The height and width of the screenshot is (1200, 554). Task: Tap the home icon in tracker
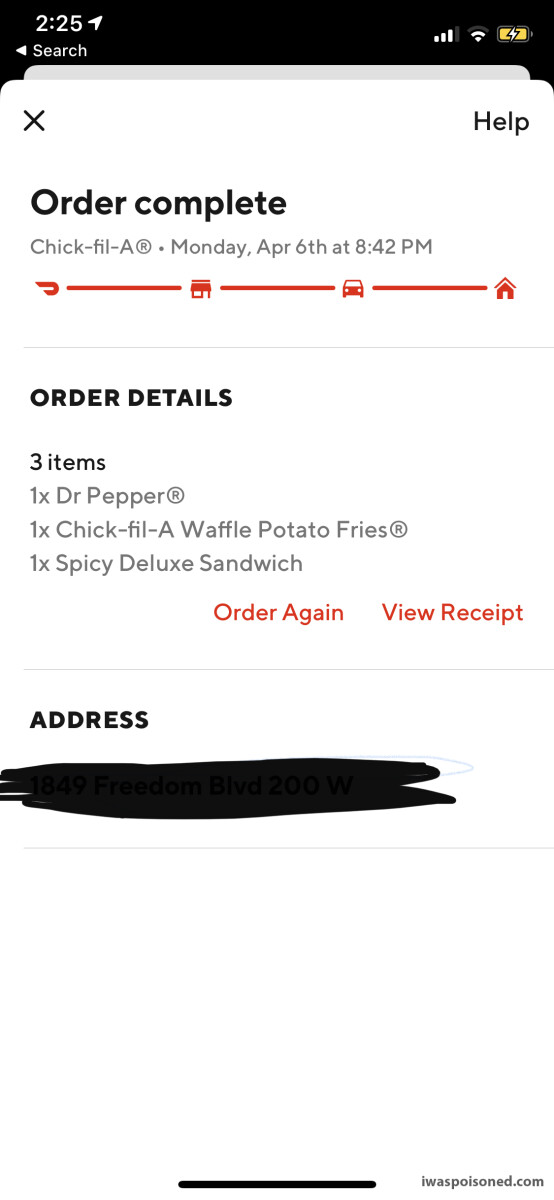(506, 289)
